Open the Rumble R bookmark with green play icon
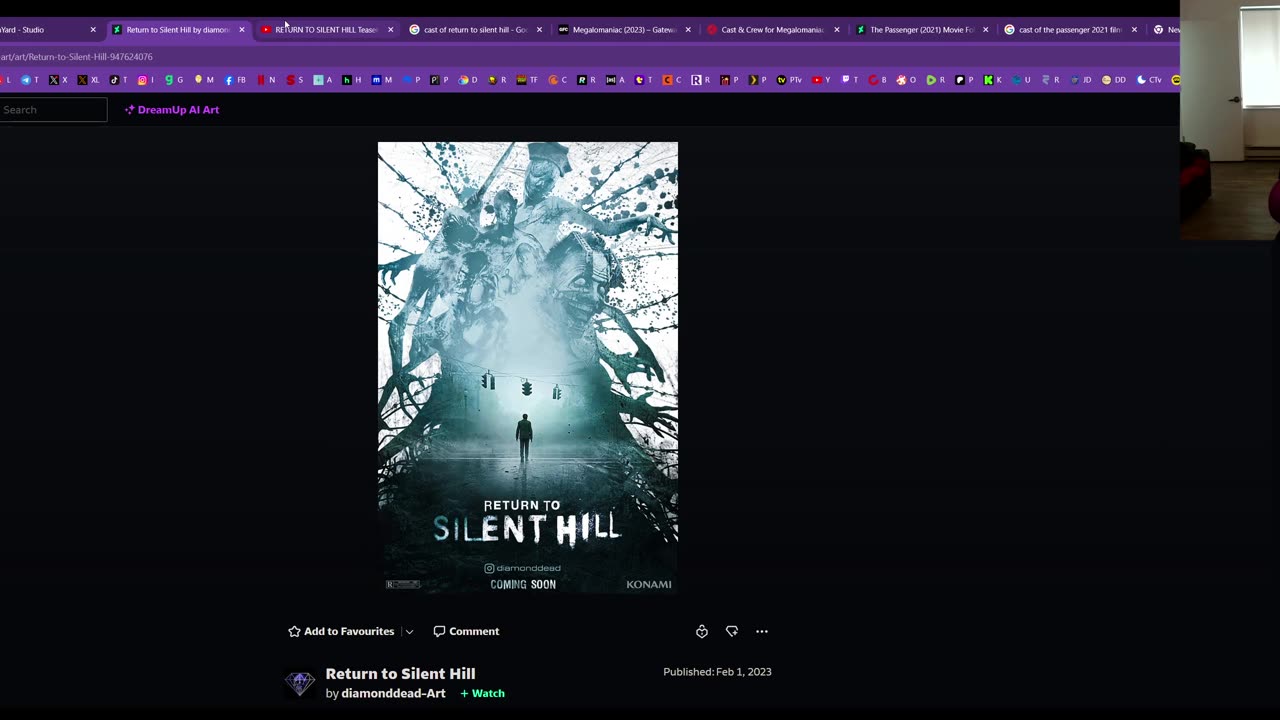 (936, 80)
